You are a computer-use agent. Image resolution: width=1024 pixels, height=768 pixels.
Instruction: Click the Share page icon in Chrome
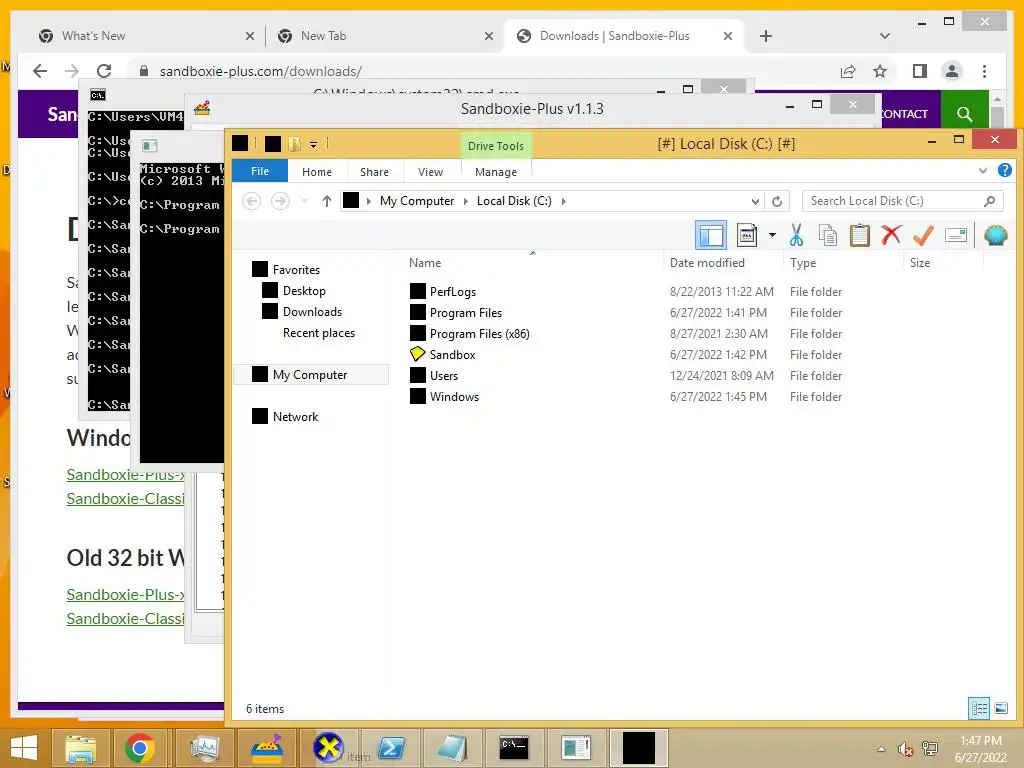coord(848,71)
